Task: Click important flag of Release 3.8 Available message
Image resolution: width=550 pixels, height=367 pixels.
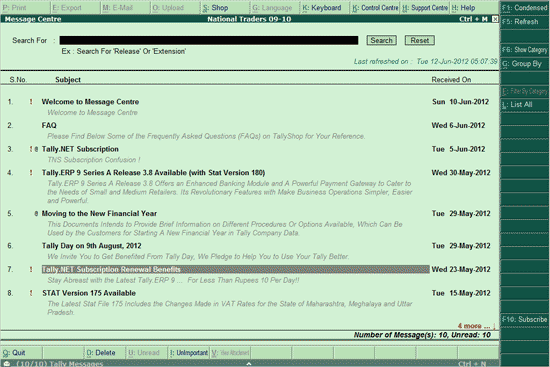Action: tap(31, 173)
